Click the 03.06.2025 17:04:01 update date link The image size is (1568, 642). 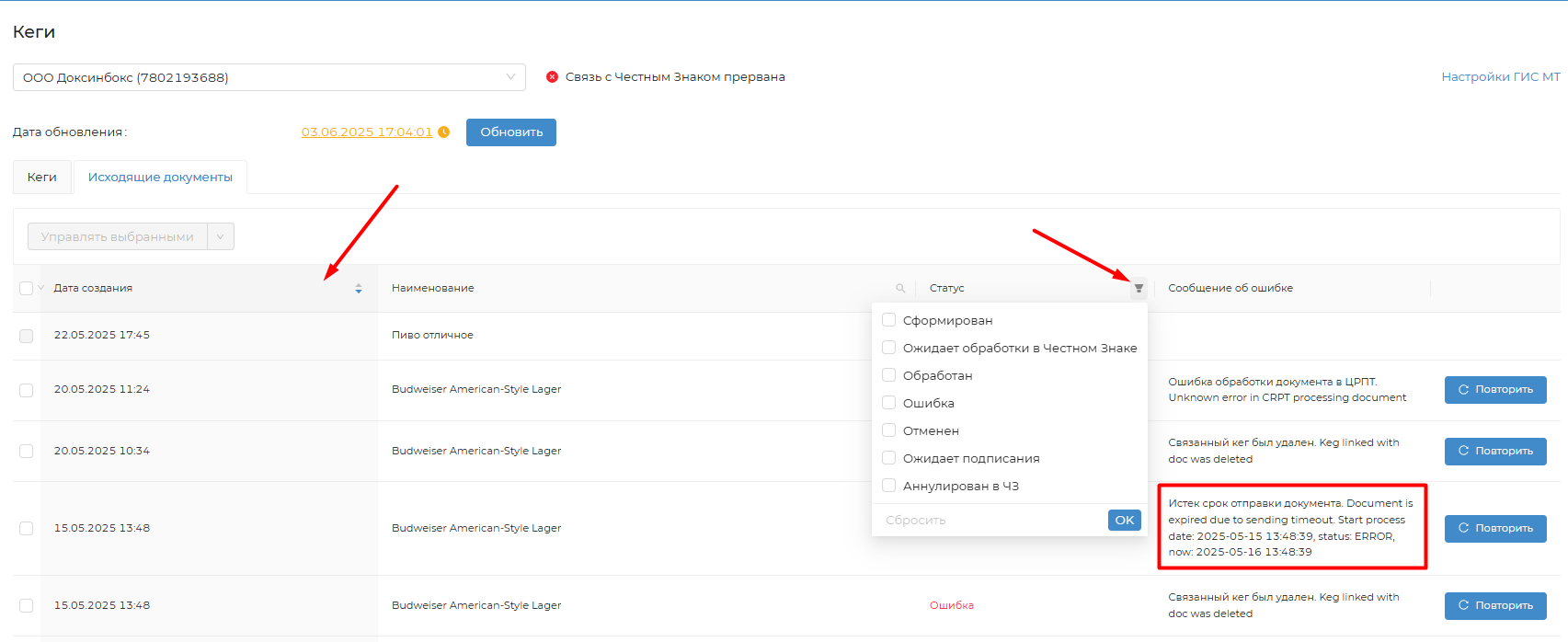click(x=366, y=132)
